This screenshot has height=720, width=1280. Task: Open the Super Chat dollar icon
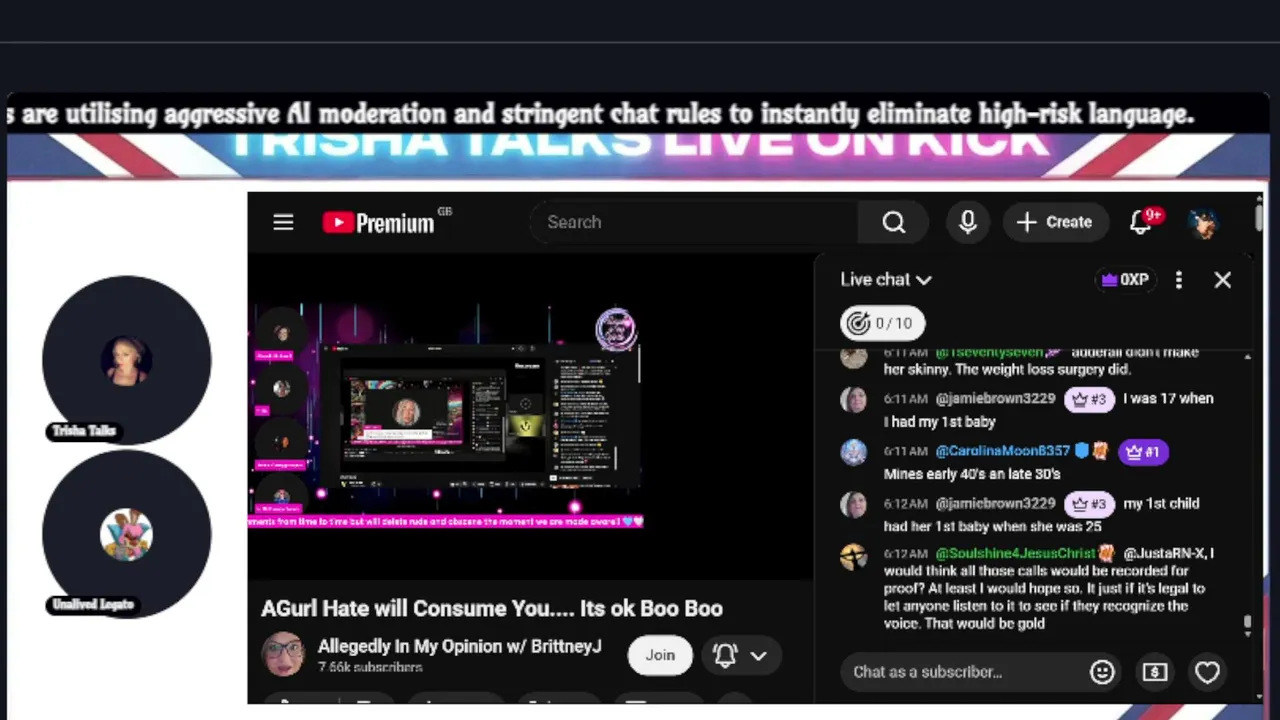pyautogui.click(x=1155, y=672)
